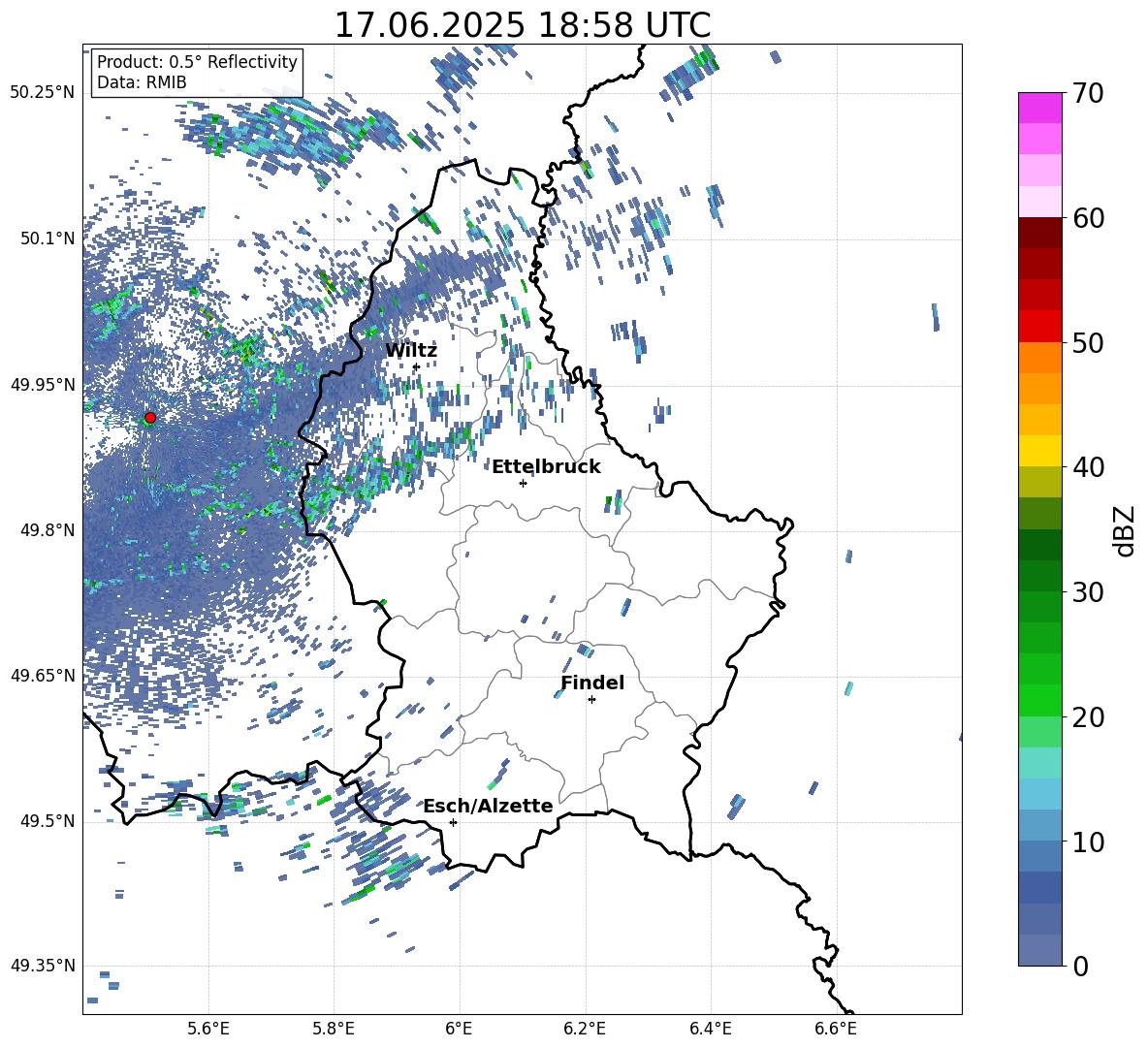1148x1048 pixels.
Task: Click the "dBZ" colorbar unit label
Action: click(x=1123, y=530)
